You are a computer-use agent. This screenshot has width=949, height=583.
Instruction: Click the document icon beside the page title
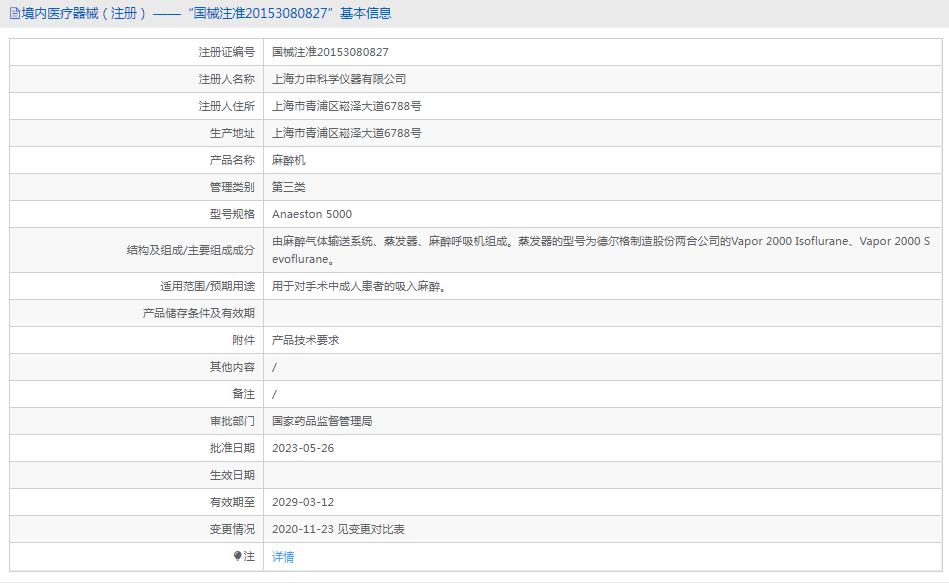click(x=15, y=14)
